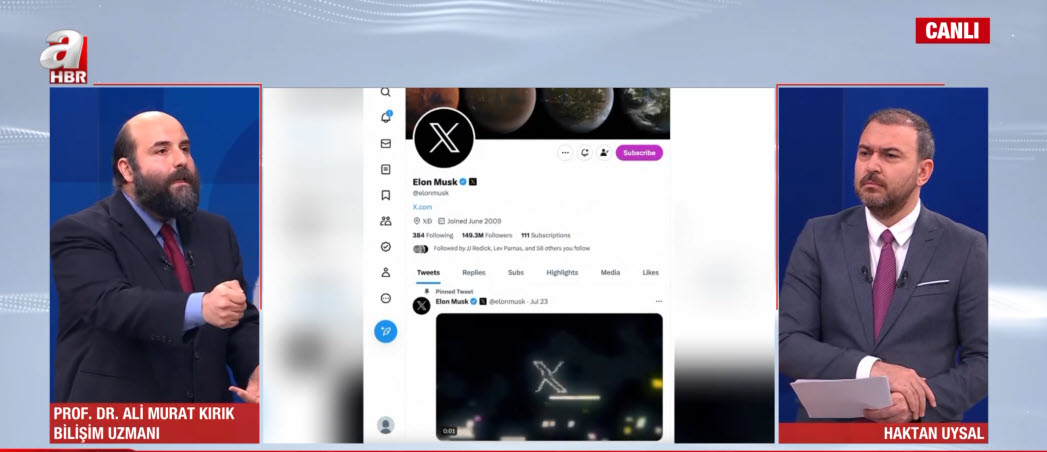Toggle the follow person icon beside Subscribe
1047x452 pixels.
click(604, 153)
